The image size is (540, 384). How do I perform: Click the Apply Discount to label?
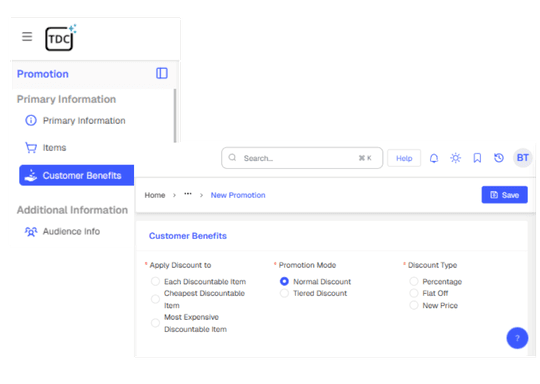(x=180, y=265)
